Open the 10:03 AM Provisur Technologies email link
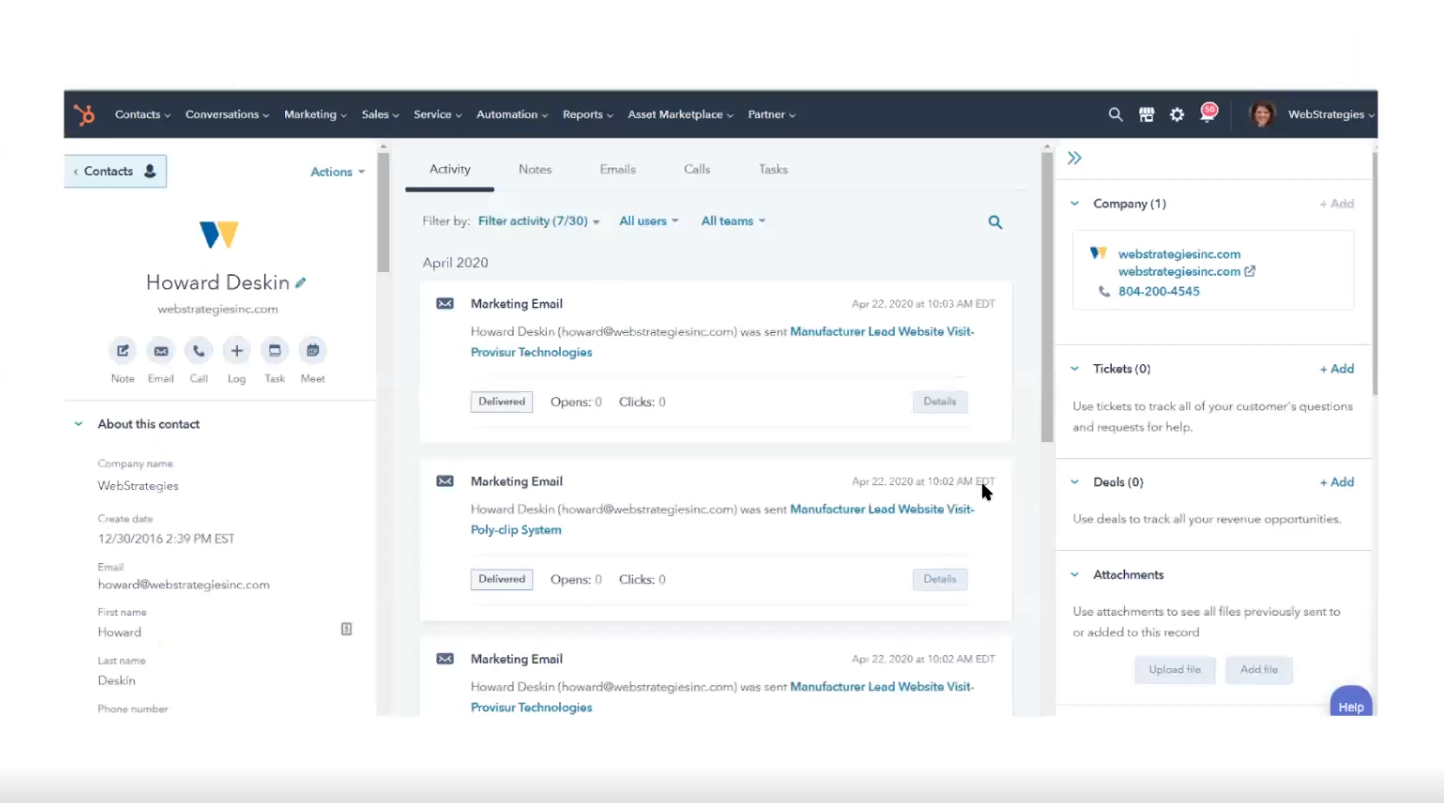The width and height of the screenshot is (1444, 803). click(x=722, y=342)
